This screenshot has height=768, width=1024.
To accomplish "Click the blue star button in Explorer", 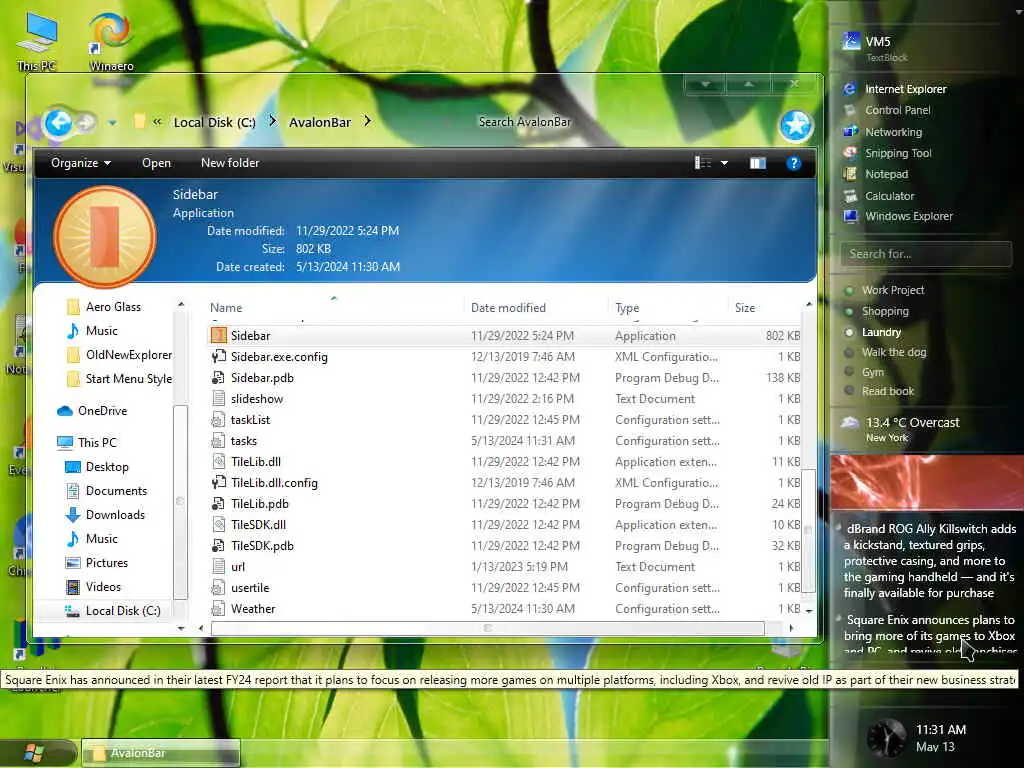I will (795, 125).
